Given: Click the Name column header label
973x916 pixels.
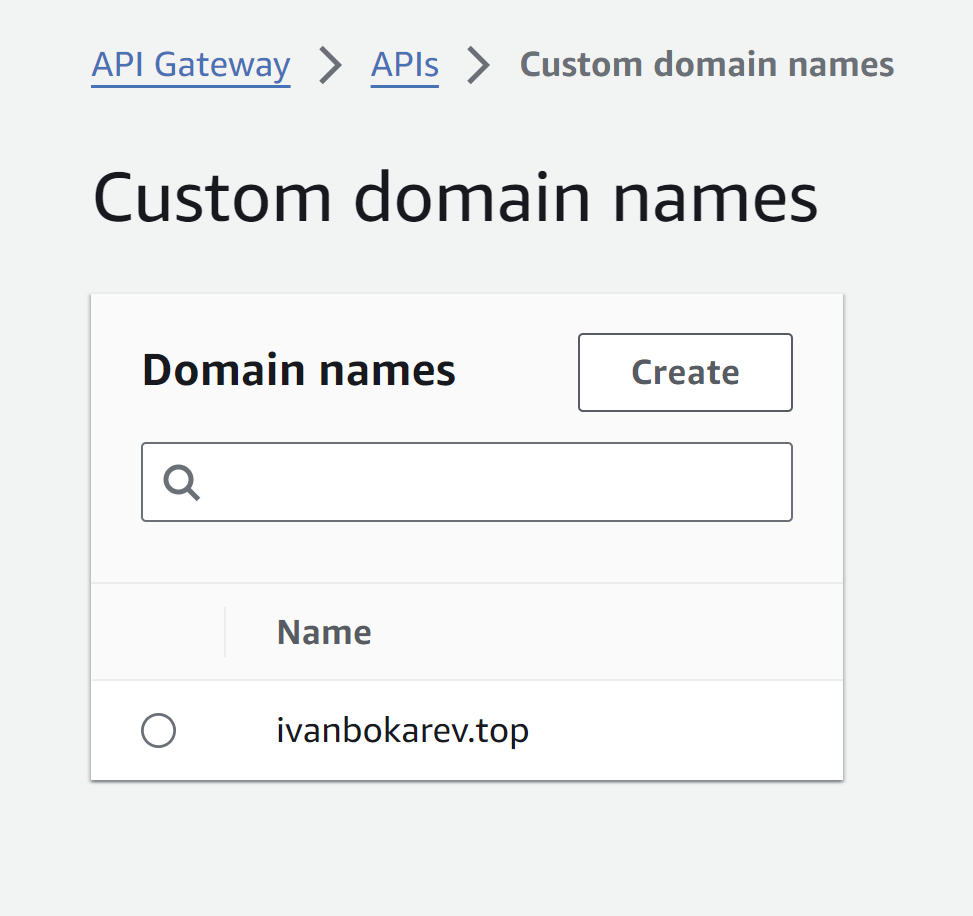Looking at the screenshot, I should point(323,632).
